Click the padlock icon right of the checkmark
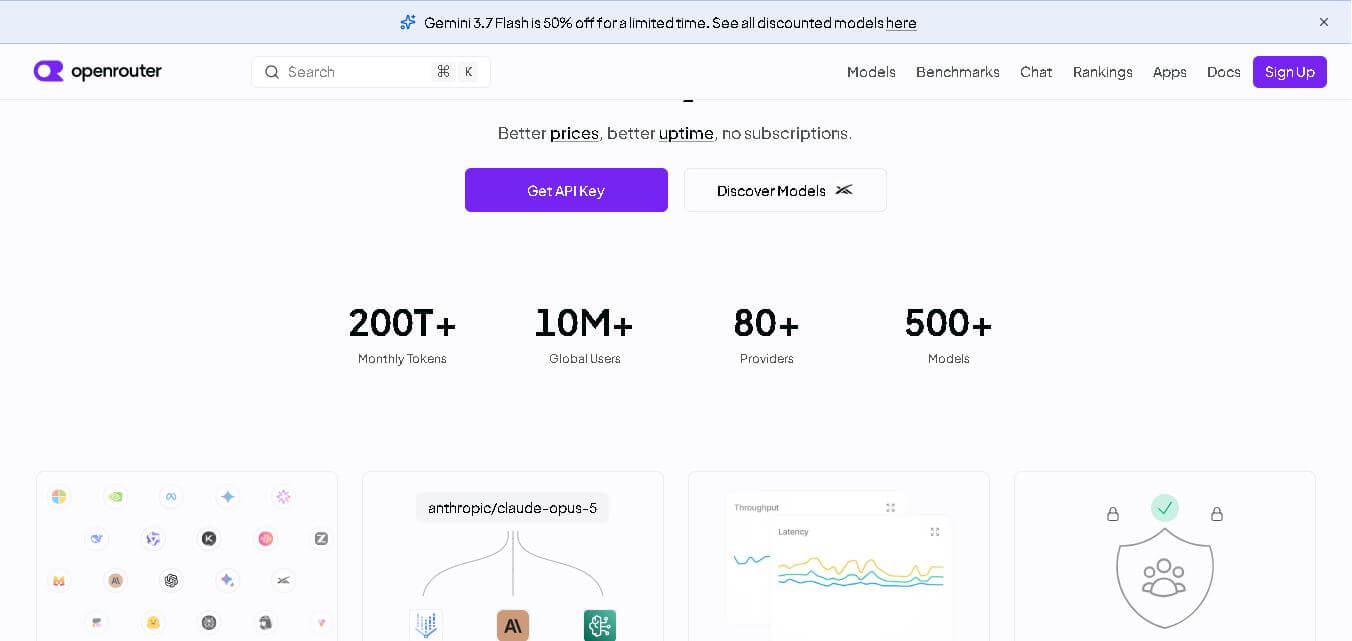 pos(1217,514)
